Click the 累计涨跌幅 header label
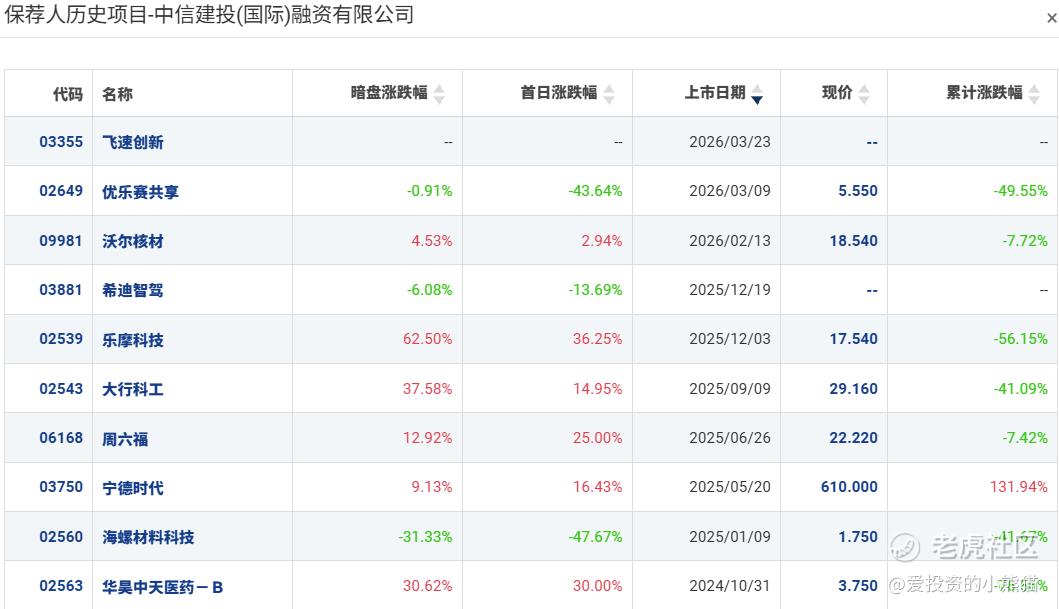This screenshot has width=1059, height=609. tap(984, 92)
